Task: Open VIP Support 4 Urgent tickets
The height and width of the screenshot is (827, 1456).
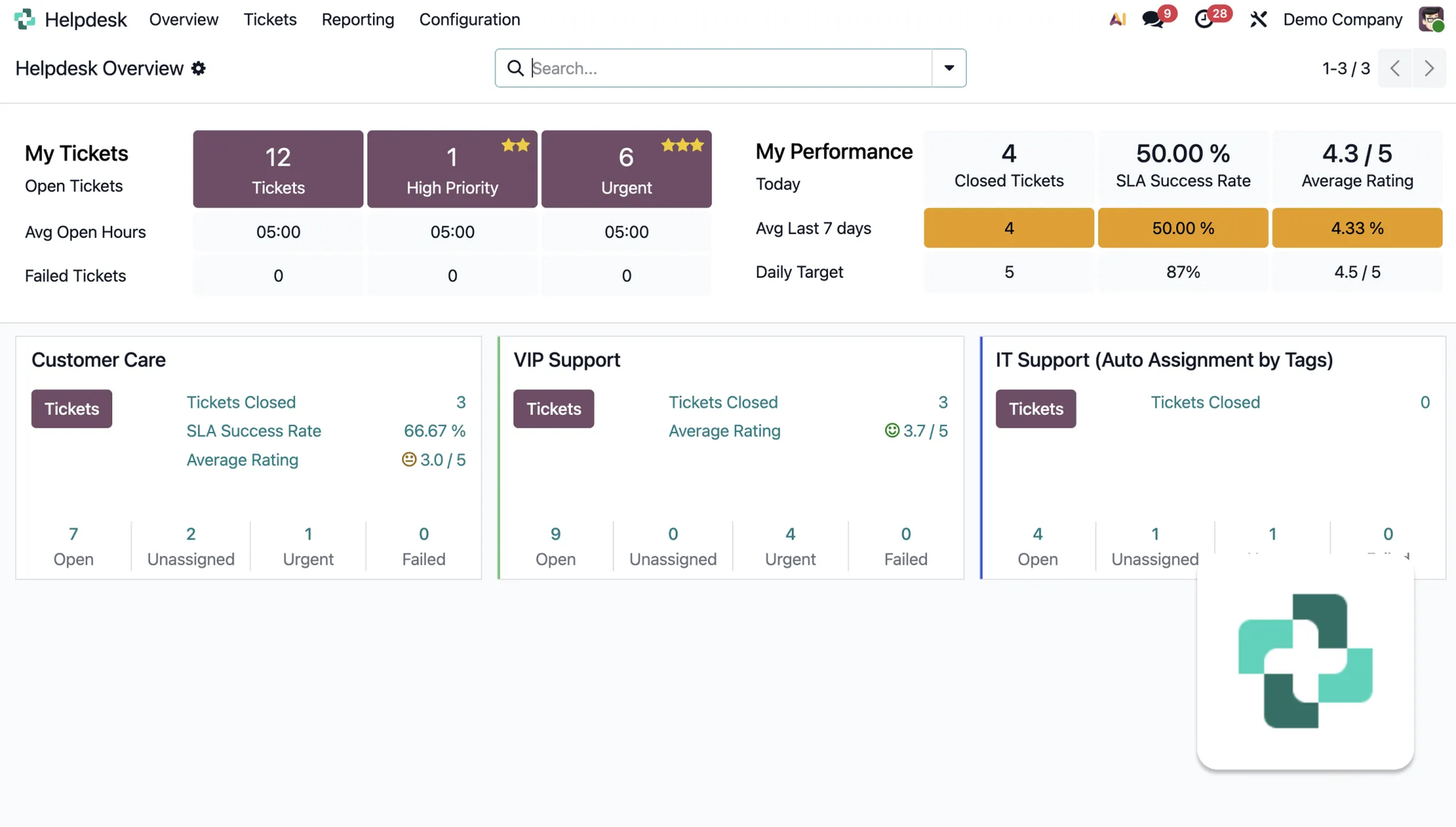Action: 790,547
